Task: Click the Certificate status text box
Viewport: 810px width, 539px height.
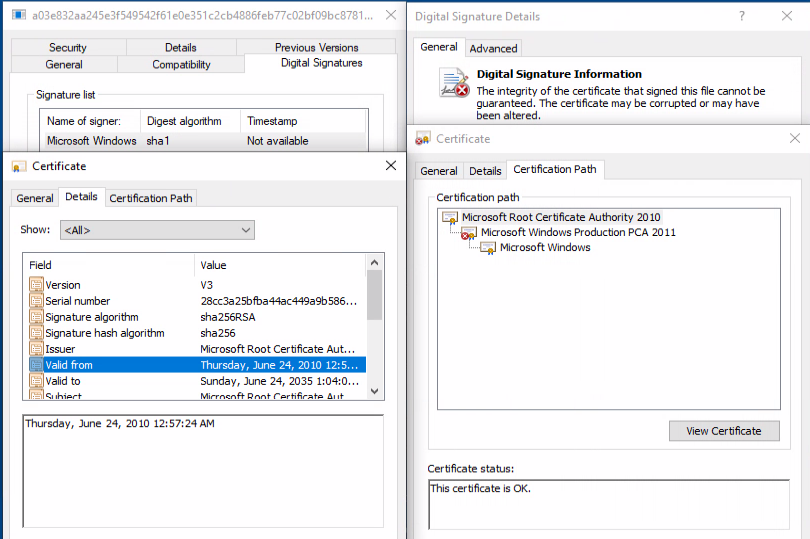Action: click(609, 504)
